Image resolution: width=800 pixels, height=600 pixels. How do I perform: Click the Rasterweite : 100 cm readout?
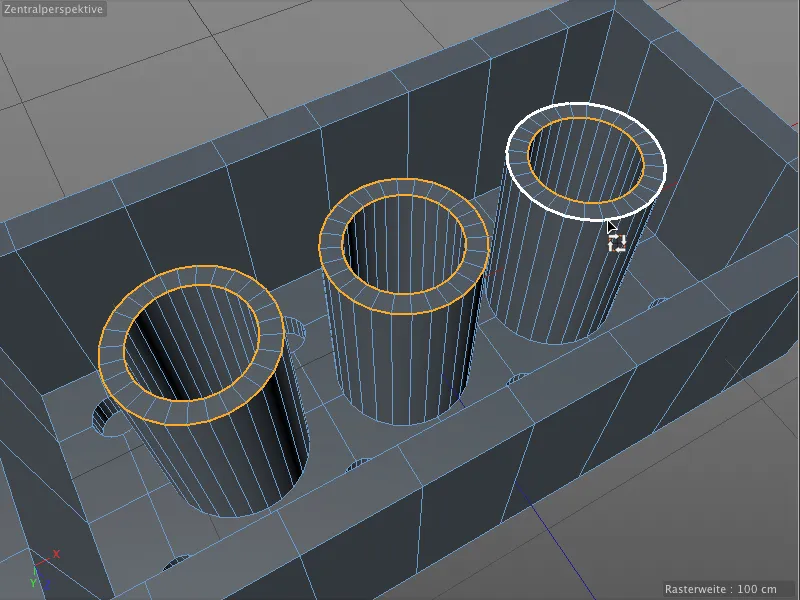coord(720,589)
